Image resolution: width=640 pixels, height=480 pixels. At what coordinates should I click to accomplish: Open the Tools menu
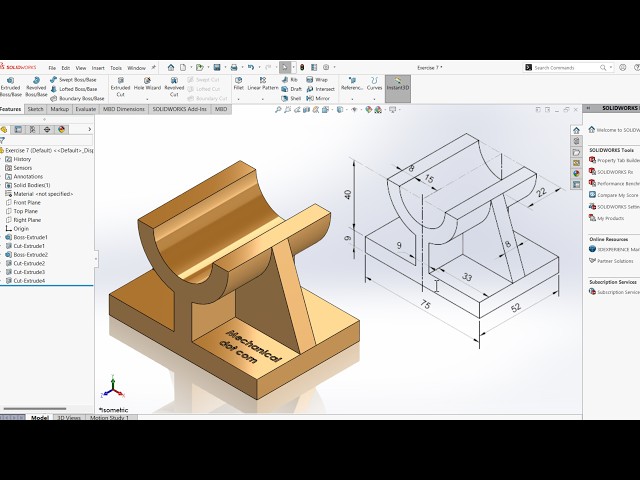tap(116, 68)
